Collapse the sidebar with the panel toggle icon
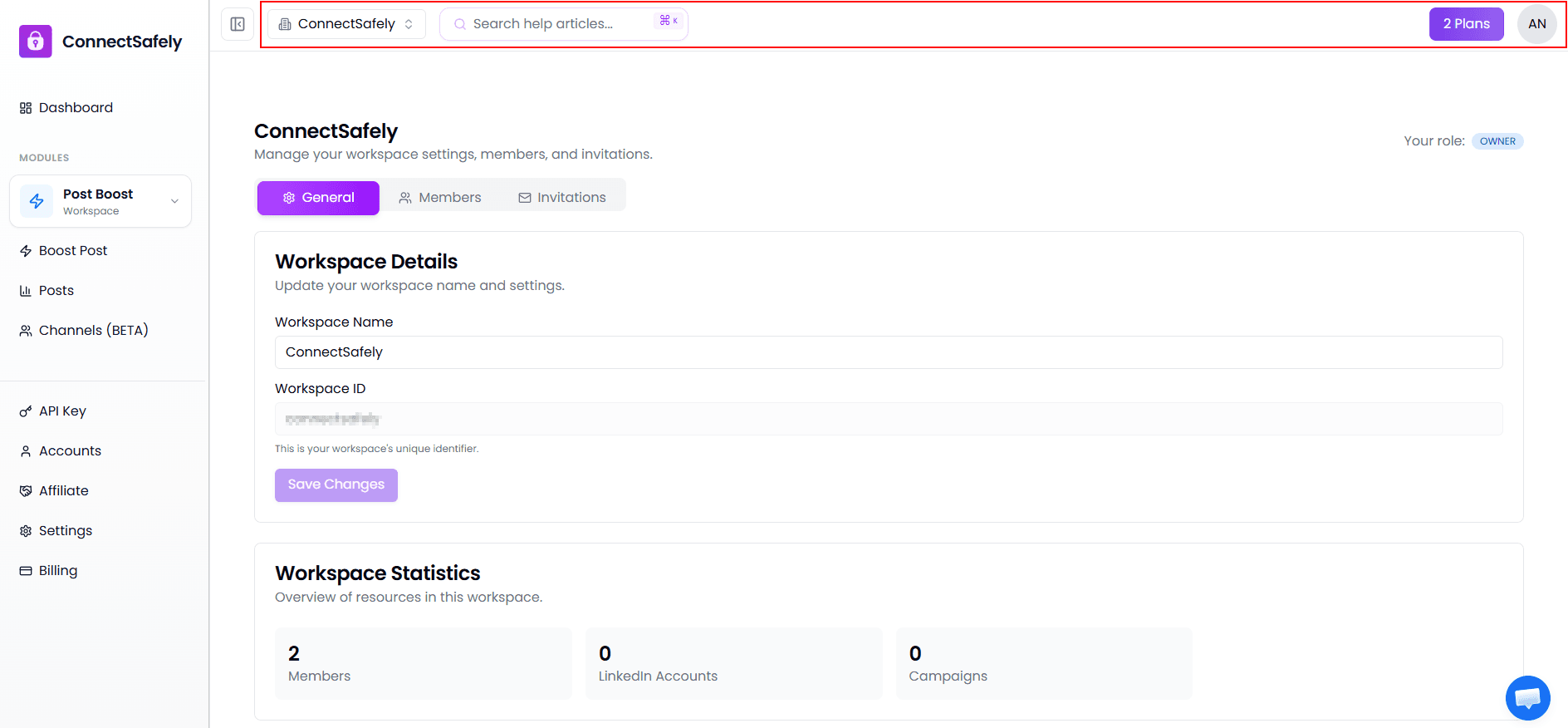 tap(238, 24)
